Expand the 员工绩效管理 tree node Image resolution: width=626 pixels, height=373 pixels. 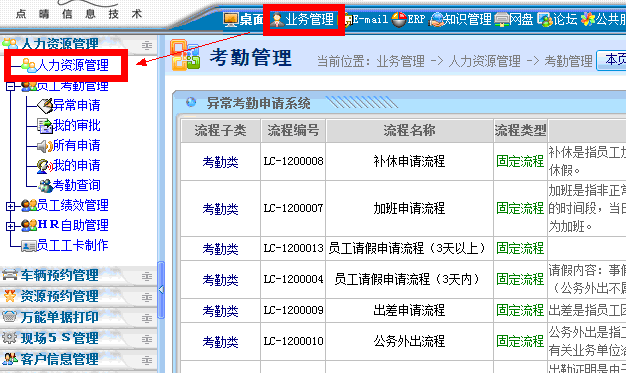10,206
